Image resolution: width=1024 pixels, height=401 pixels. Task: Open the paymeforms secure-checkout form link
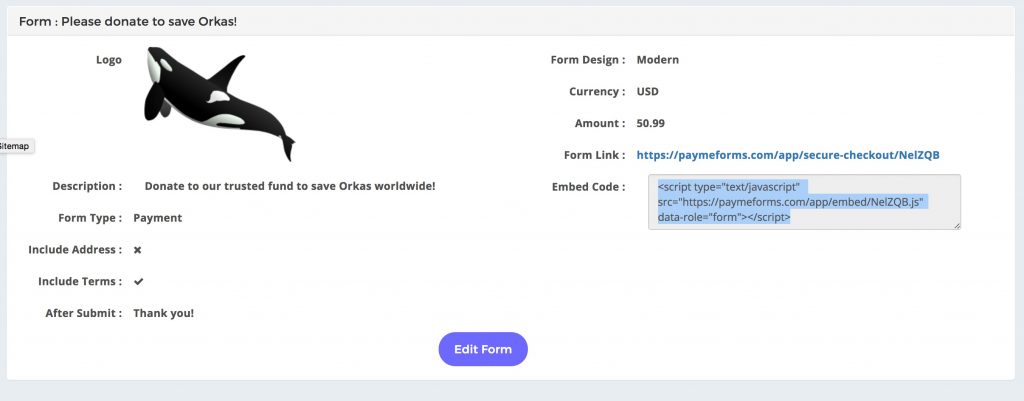click(x=788, y=155)
